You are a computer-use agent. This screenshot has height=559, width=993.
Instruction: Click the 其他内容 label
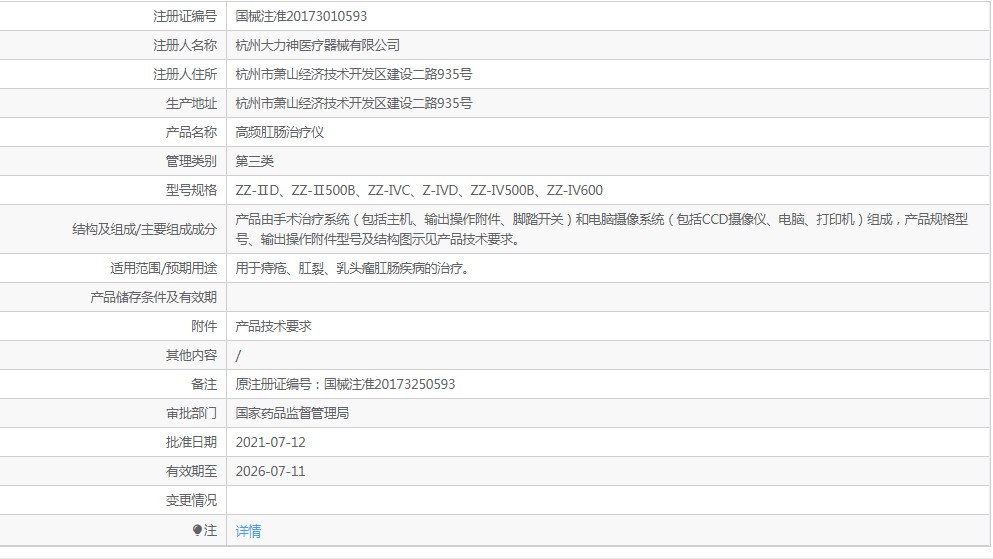pyautogui.click(x=191, y=355)
